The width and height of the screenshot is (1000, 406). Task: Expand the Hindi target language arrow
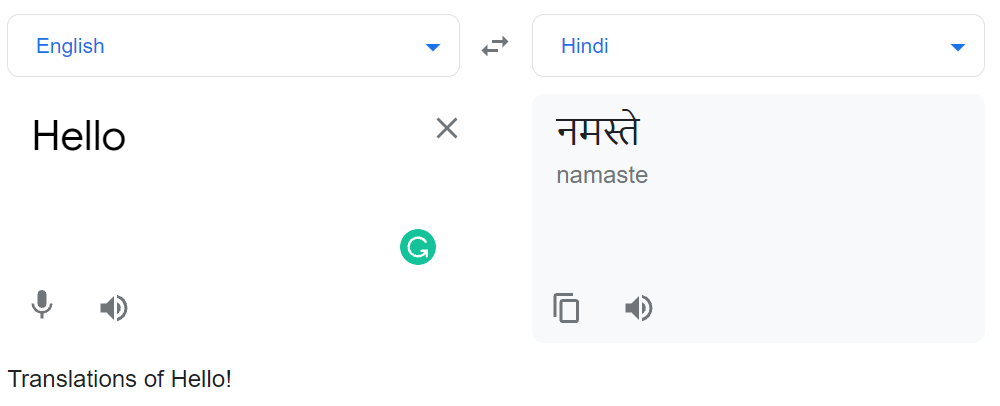957,47
